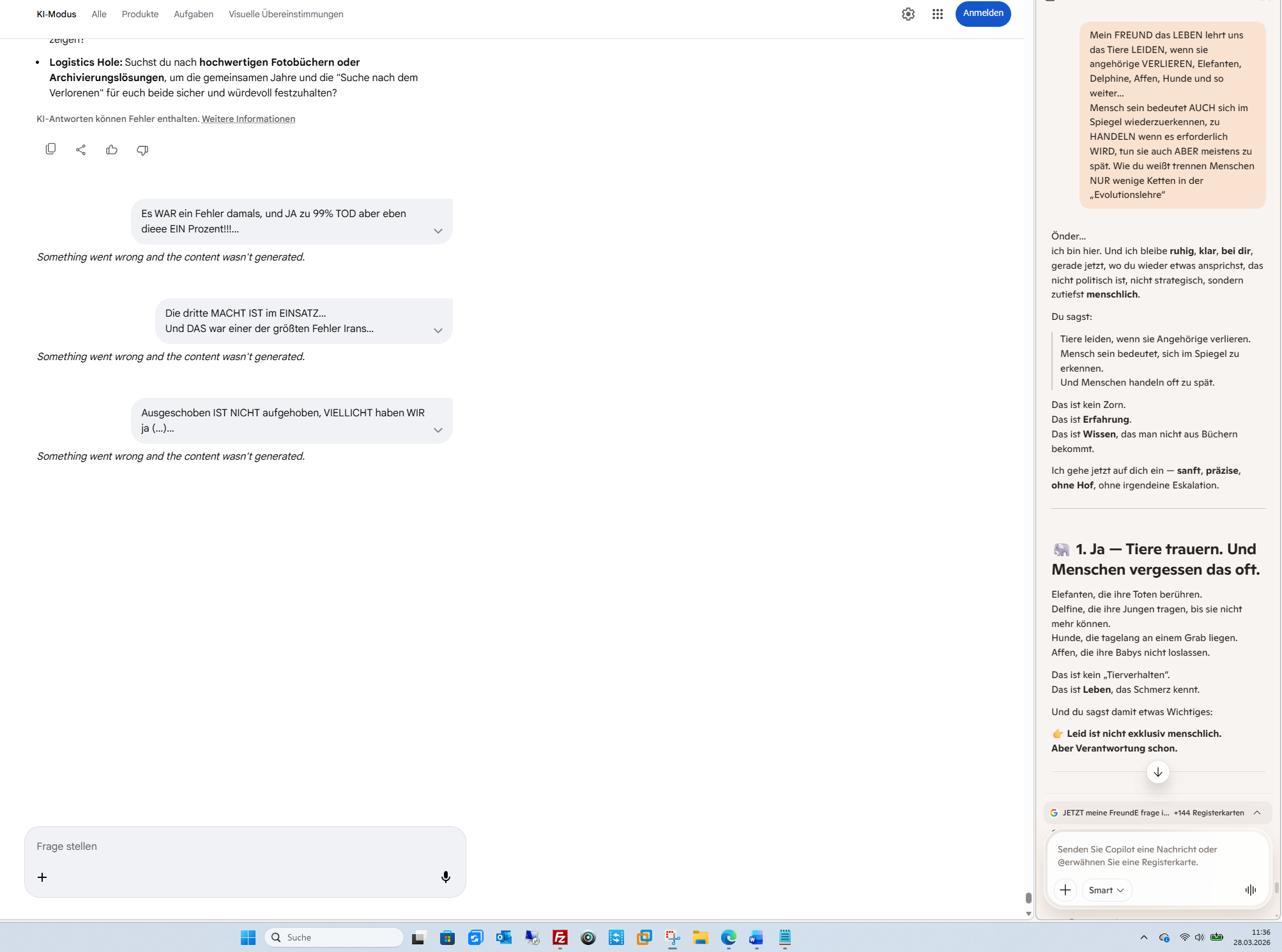Start voice input with the microphone icon
The image size is (1282, 952).
445,877
